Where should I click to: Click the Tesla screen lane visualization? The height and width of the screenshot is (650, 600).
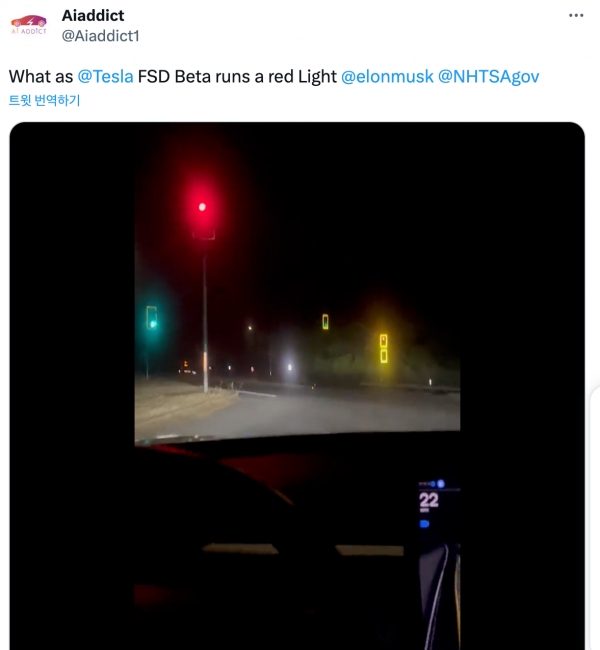tap(440, 597)
